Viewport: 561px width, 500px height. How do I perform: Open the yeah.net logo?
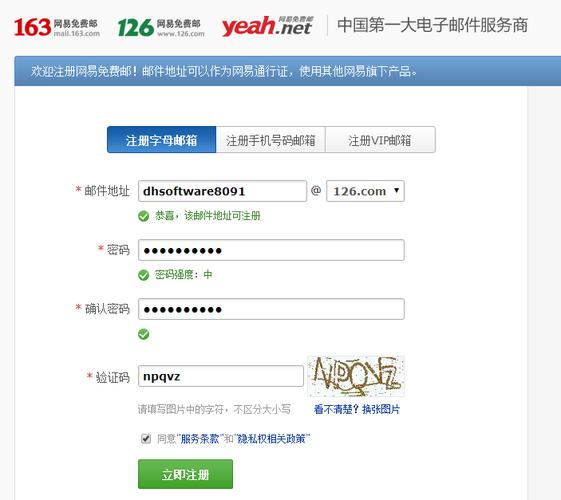(x=268, y=26)
